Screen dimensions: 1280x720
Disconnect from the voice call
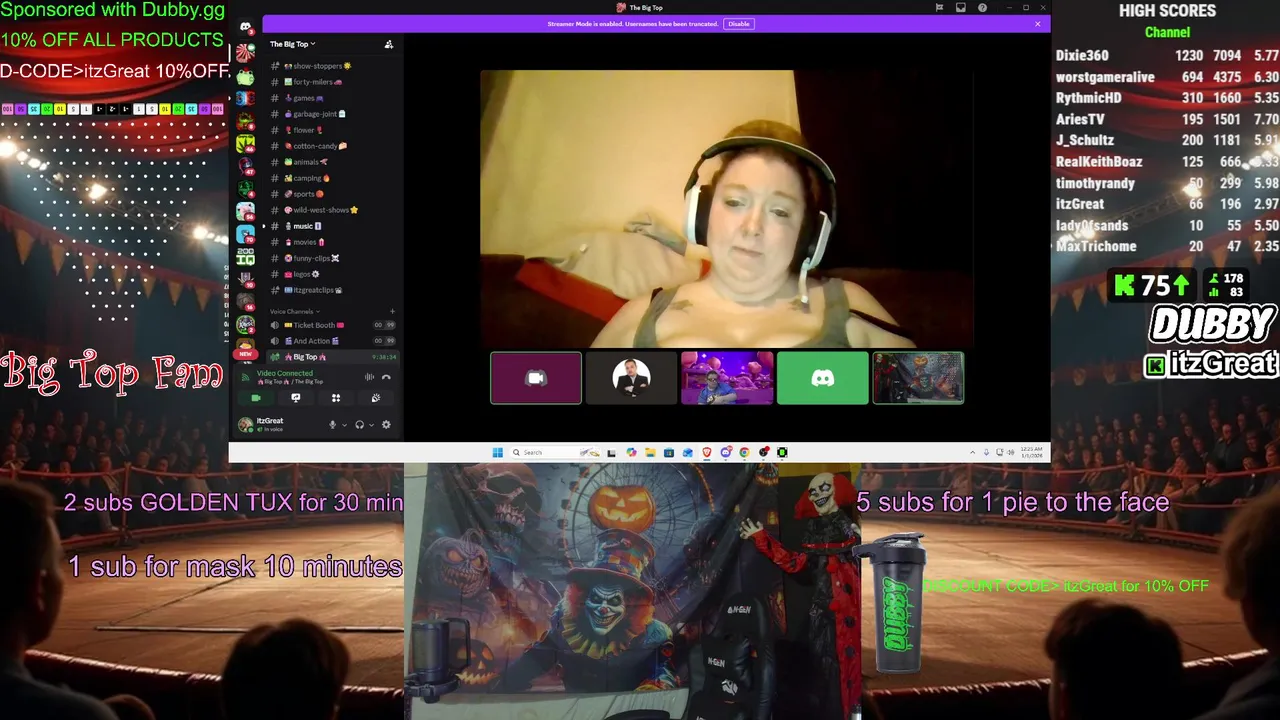(386, 377)
